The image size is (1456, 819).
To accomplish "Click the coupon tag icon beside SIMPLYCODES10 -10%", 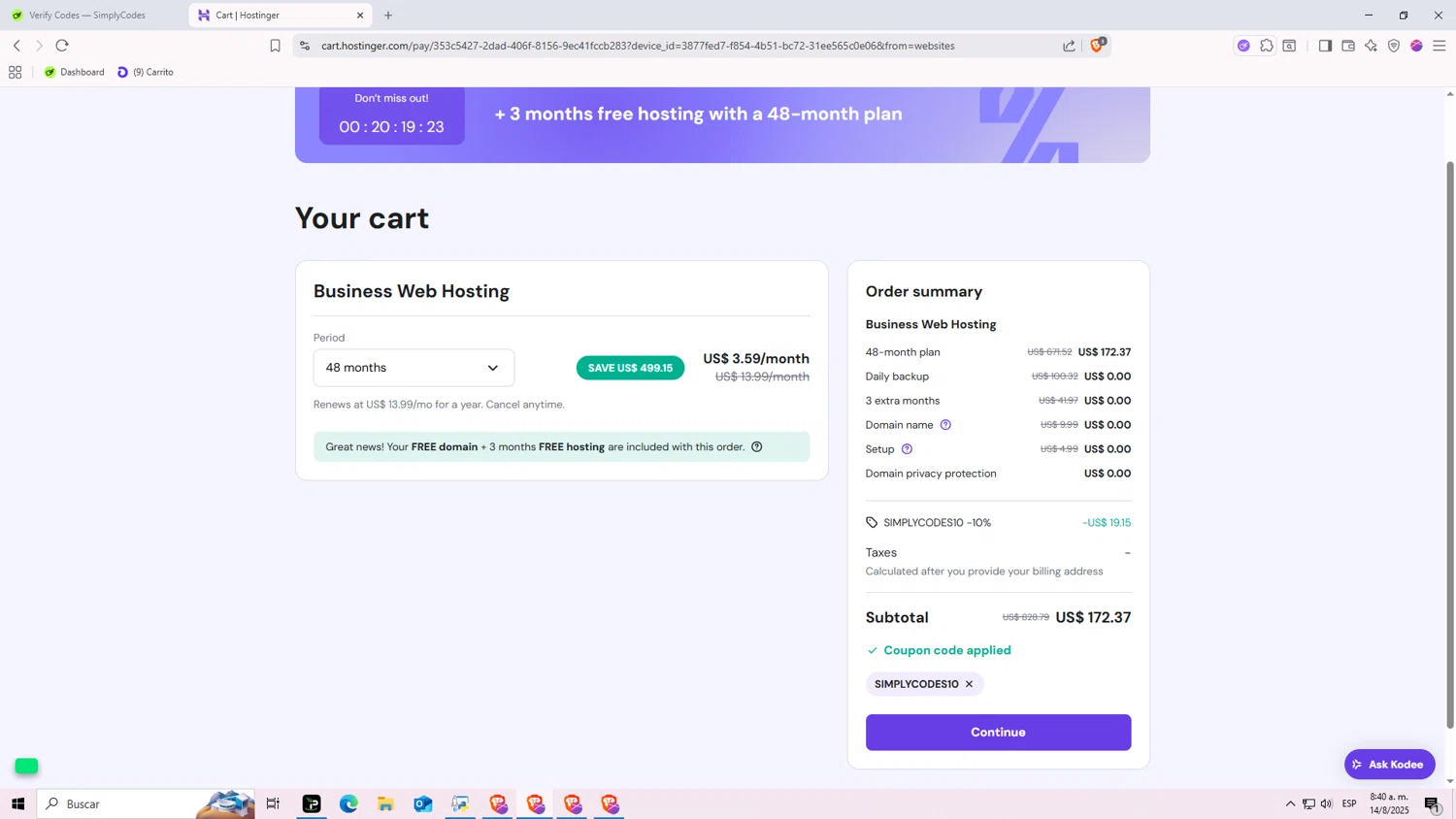I will tap(872, 522).
